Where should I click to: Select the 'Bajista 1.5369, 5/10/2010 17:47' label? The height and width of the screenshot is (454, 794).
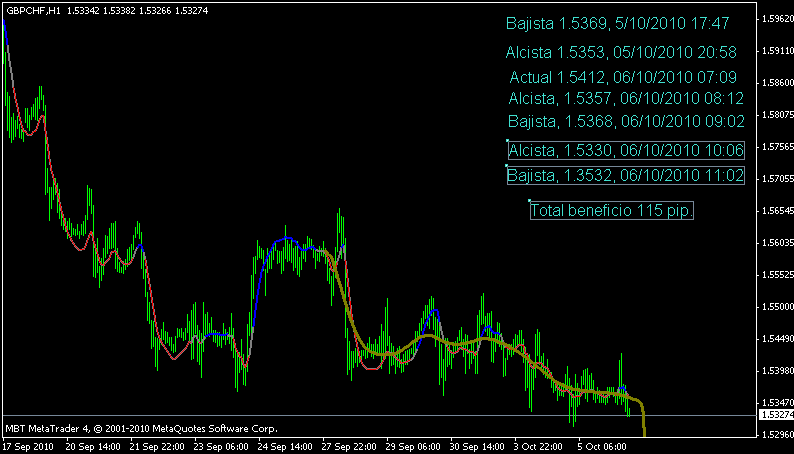click(x=617, y=23)
